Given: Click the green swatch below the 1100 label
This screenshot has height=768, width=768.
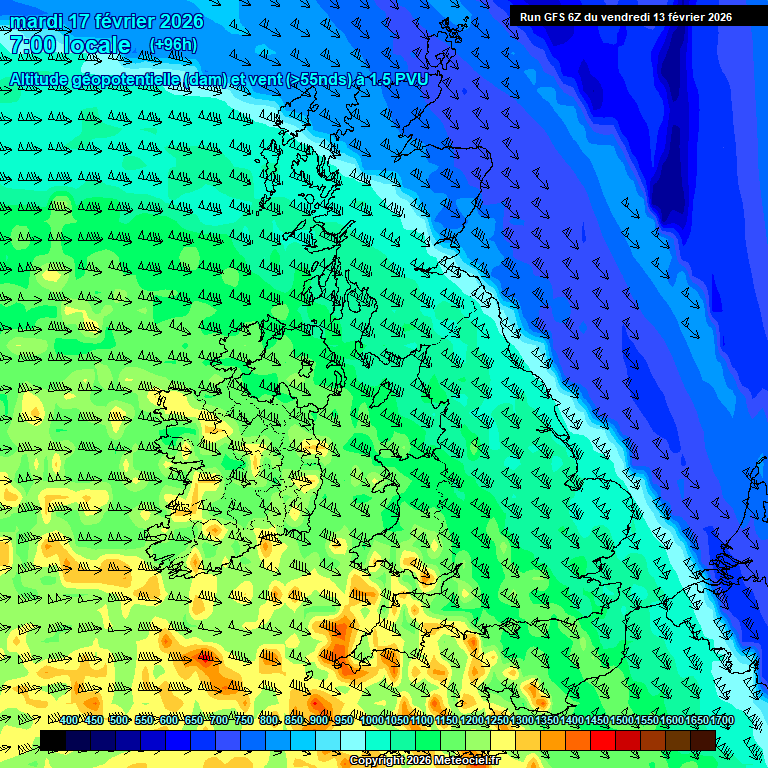Looking at the screenshot, I should tap(428, 740).
